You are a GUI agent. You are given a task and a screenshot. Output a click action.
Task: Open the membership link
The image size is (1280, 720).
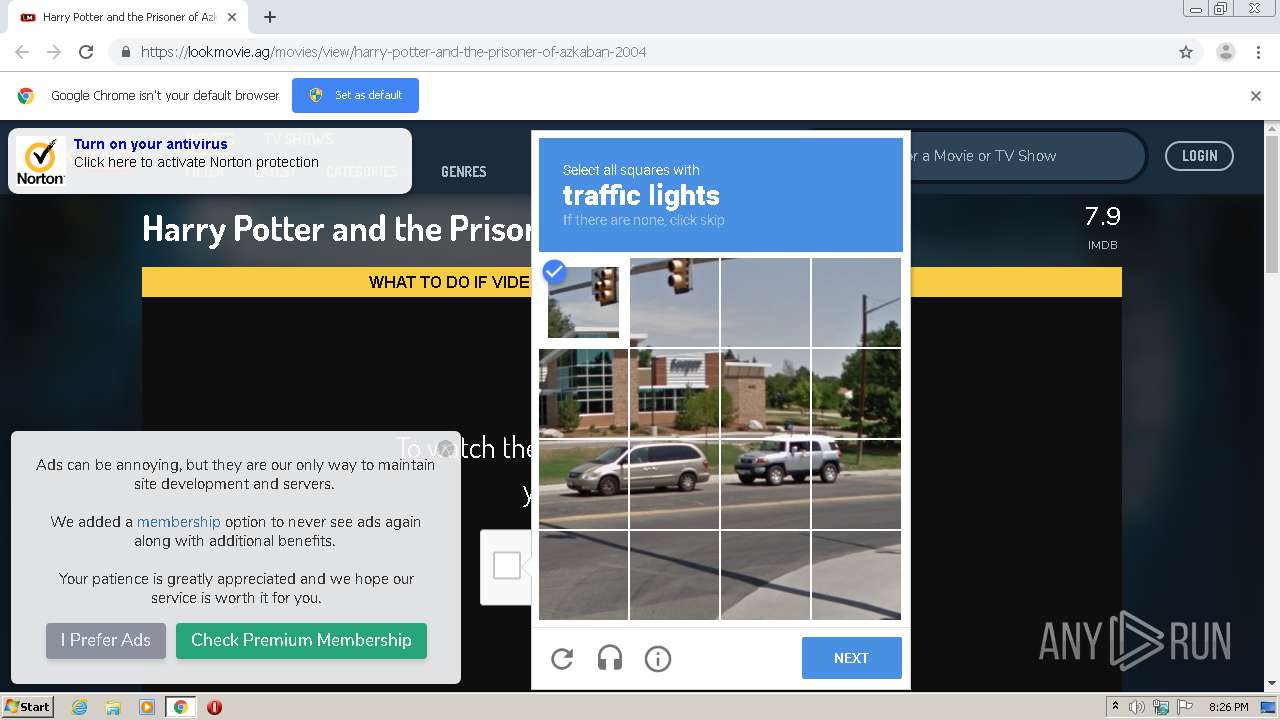[x=178, y=522]
